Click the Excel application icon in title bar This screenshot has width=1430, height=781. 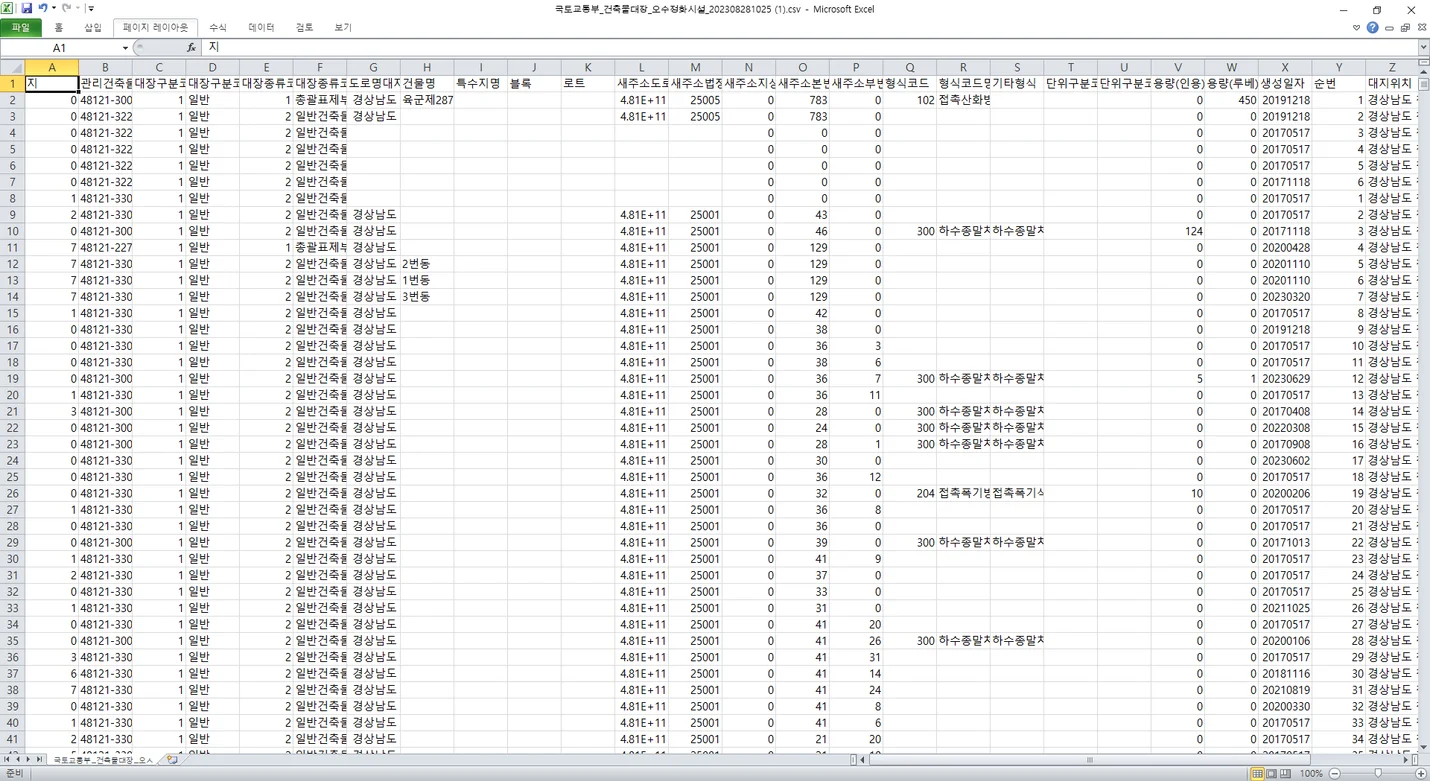tap(8, 8)
